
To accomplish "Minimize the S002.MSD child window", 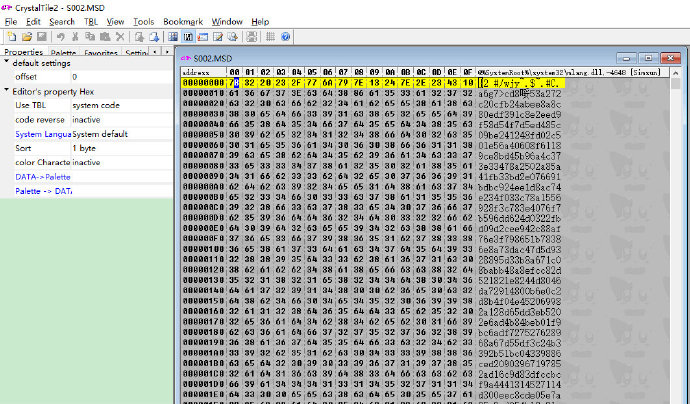I will click(627, 58).
